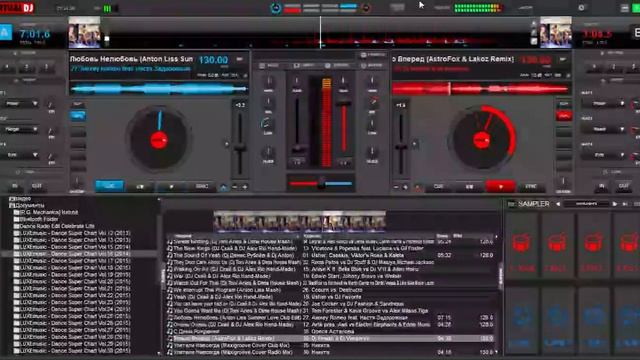This screenshot has height=360, width=640.
Task: Click the crossfader slider
Action: tap(321, 184)
